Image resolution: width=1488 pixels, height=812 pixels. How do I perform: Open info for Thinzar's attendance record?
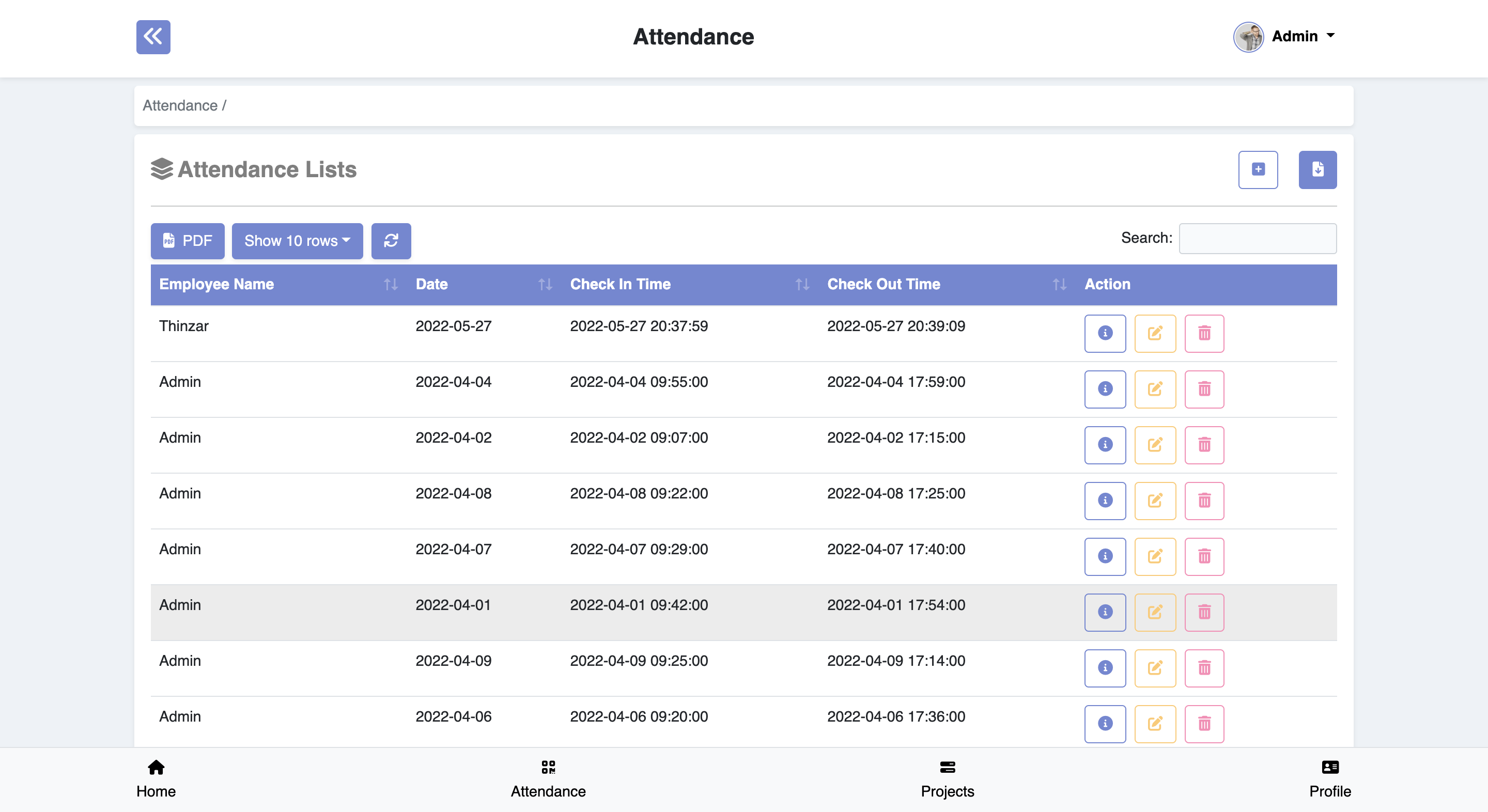[1105, 333]
